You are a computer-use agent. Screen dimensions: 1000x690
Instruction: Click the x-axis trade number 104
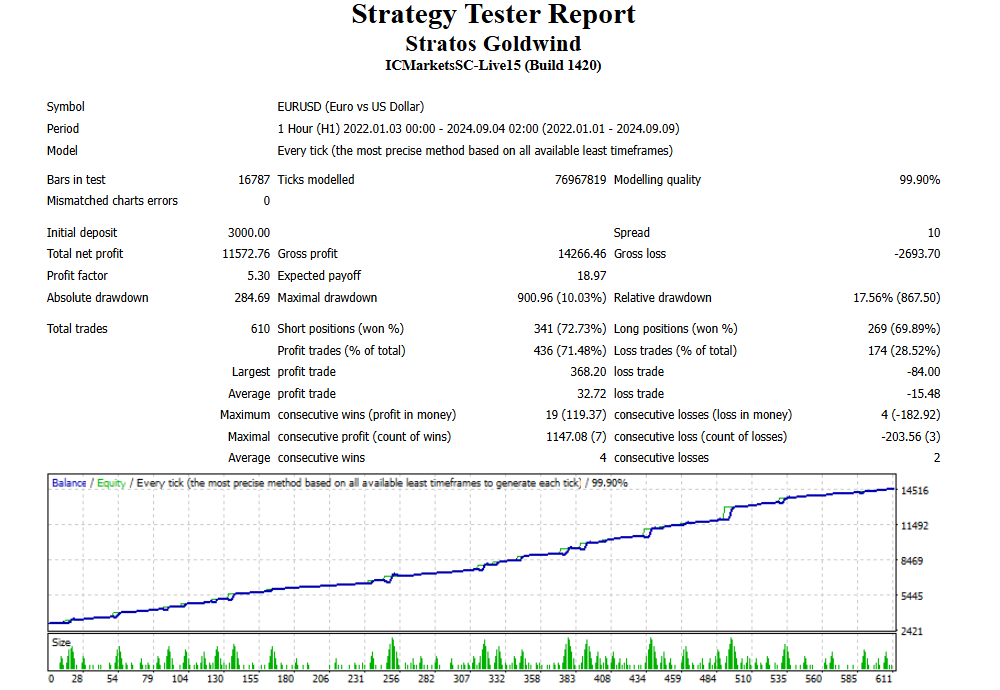[x=180, y=679]
